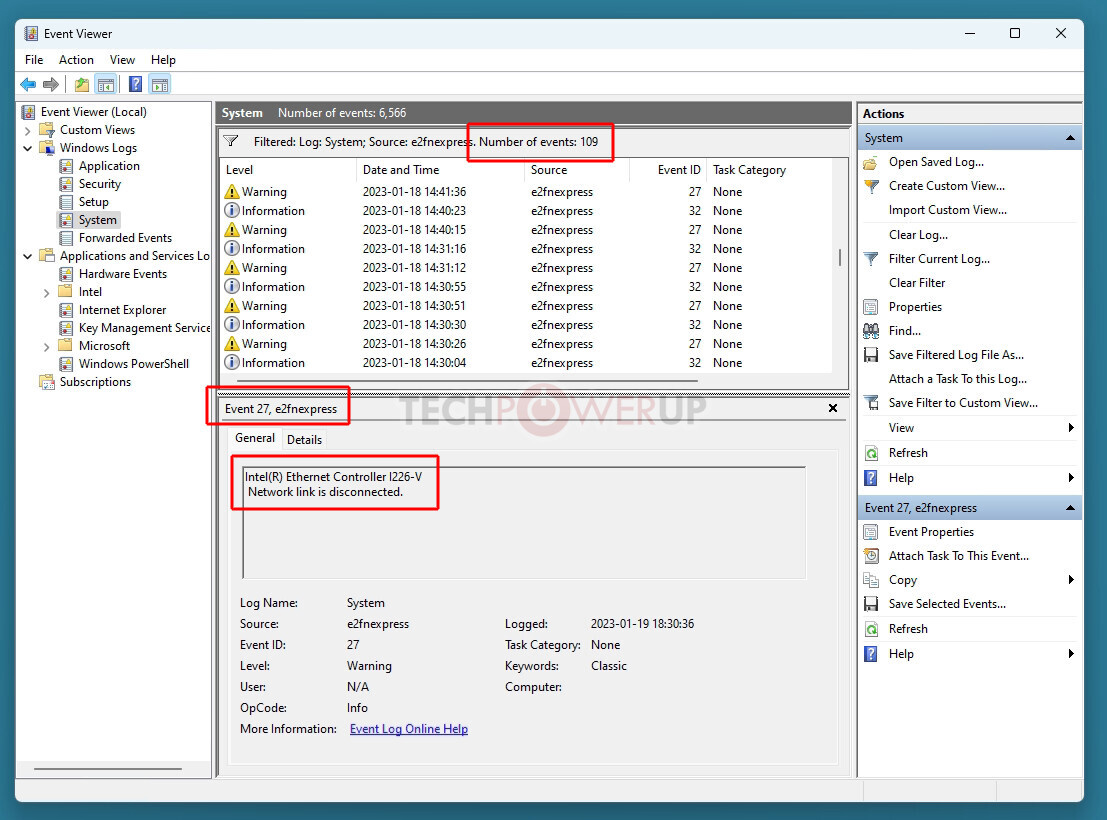Click the Event Properties icon in Actions pane
Viewport: 1107px width, 820px height.
coord(871,532)
